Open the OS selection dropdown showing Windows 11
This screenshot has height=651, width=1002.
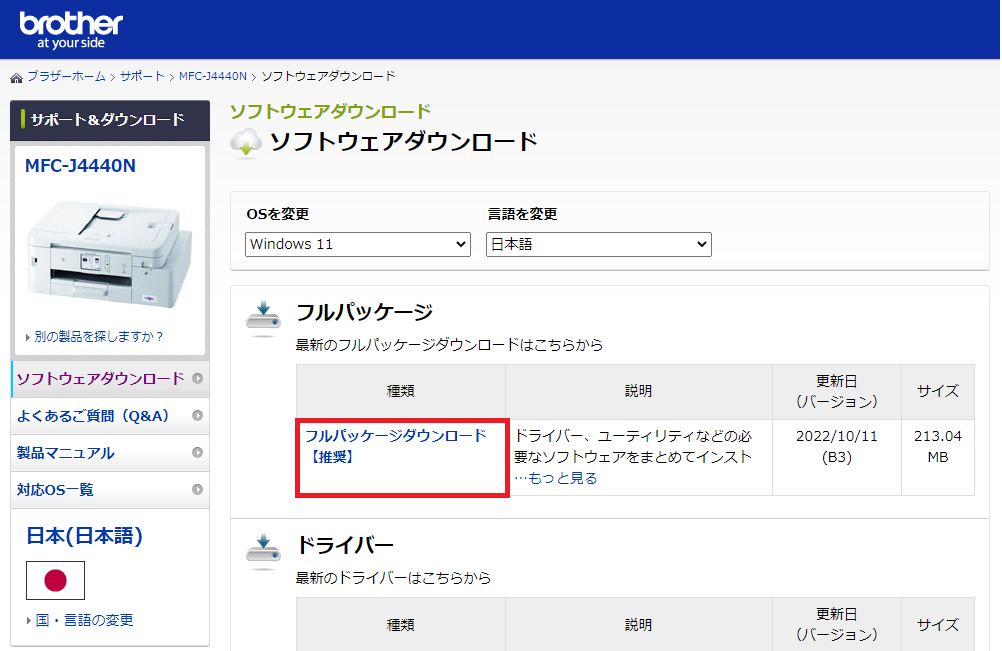(357, 244)
